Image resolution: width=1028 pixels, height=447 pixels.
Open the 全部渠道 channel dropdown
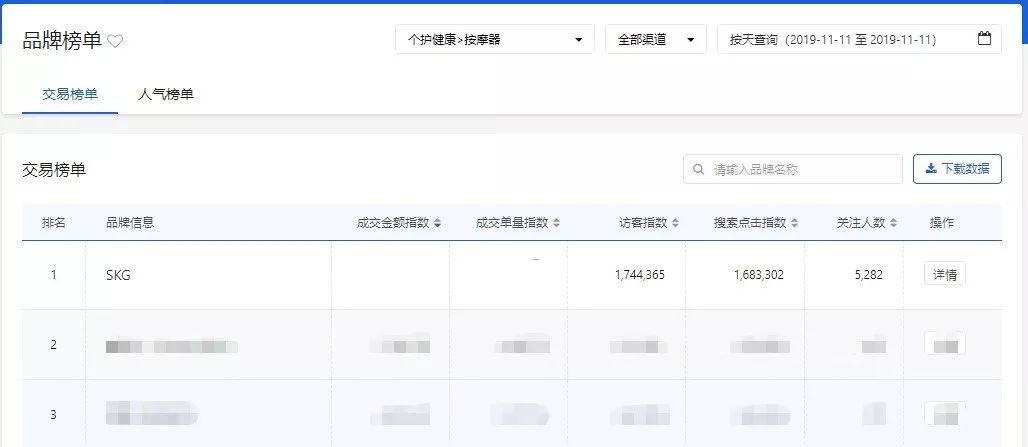pos(656,39)
